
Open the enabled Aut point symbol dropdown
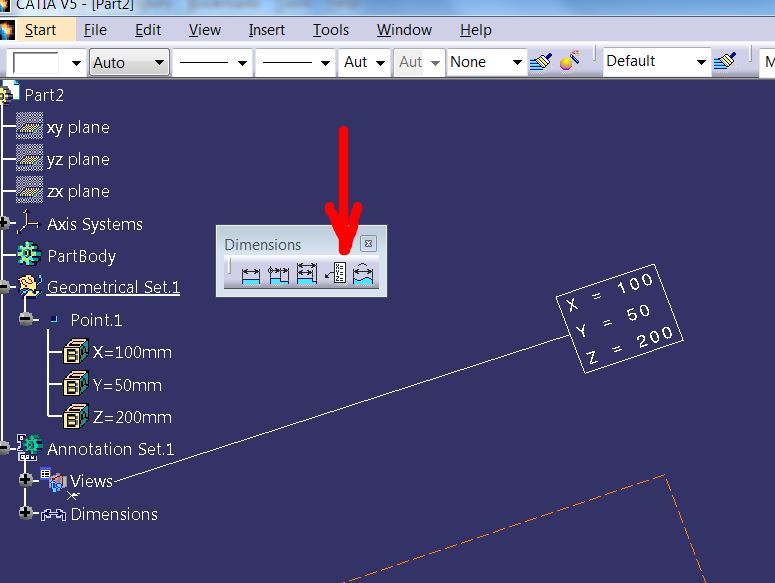365,62
